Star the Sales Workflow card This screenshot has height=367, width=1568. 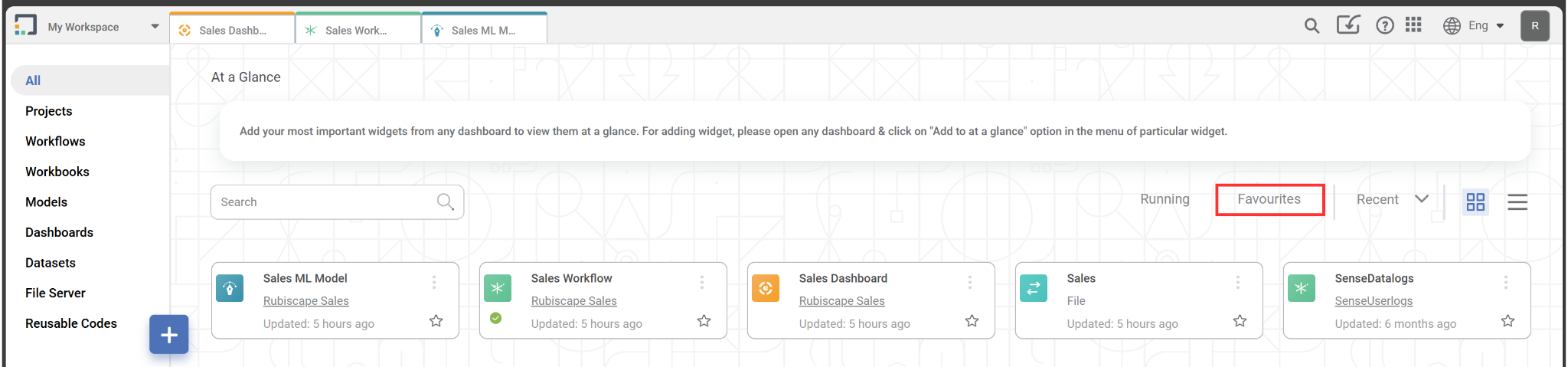pyautogui.click(x=704, y=321)
